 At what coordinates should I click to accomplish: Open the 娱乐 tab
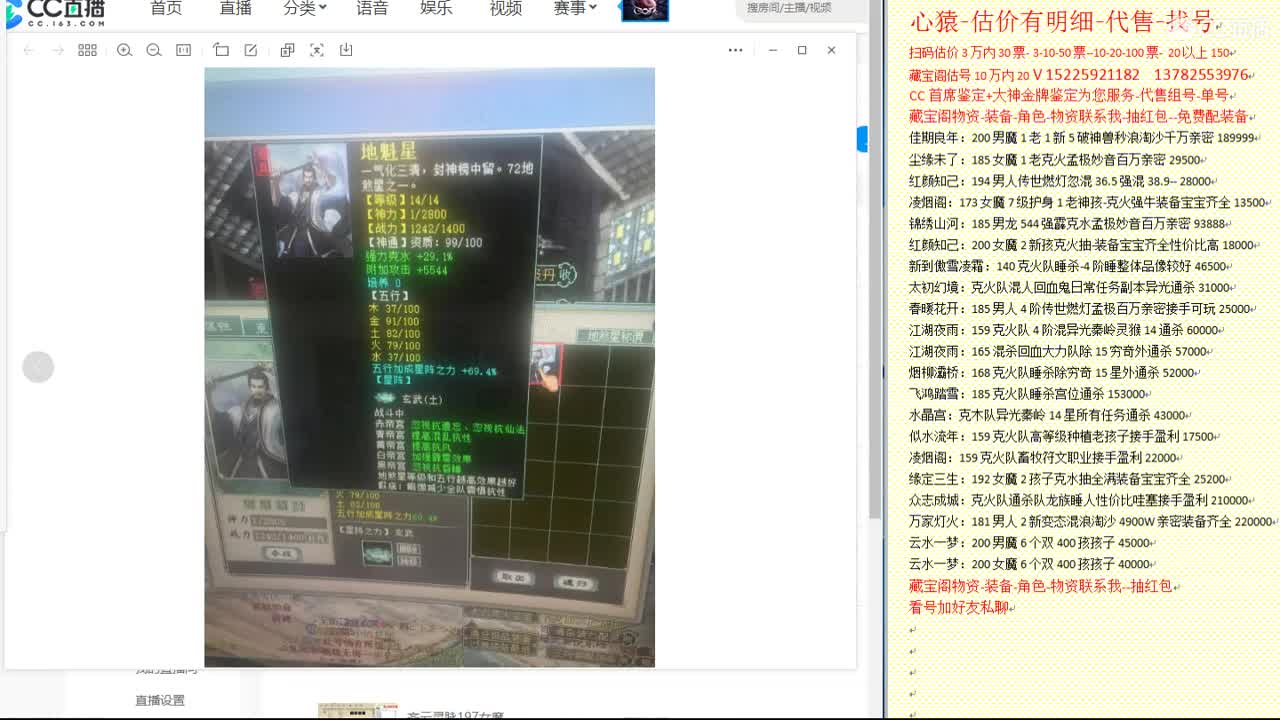[437, 8]
